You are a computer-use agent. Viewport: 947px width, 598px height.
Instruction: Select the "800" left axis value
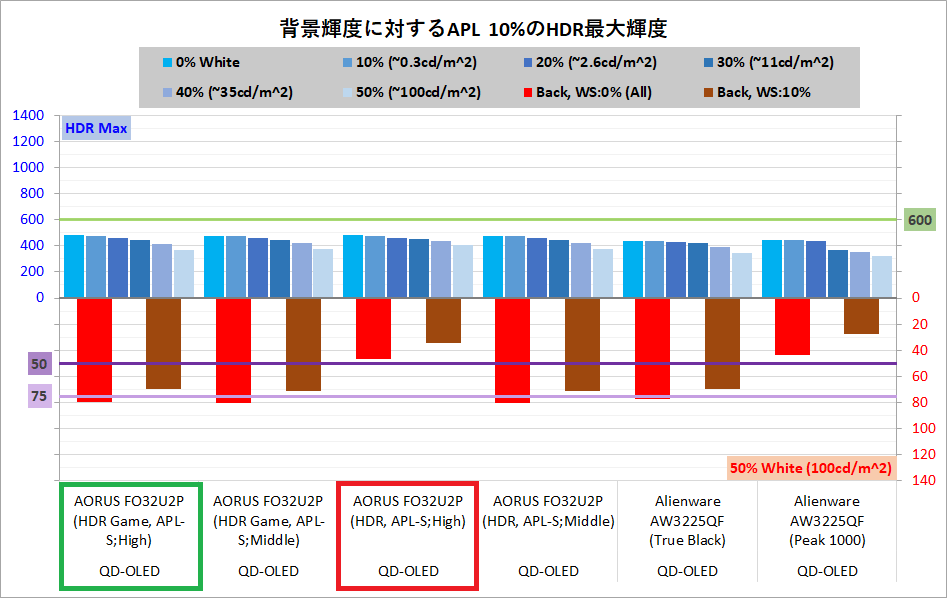[32, 193]
